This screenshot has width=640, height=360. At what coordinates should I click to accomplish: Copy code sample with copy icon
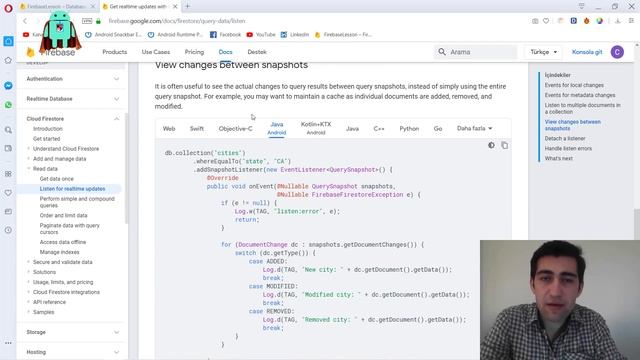[x=504, y=145]
